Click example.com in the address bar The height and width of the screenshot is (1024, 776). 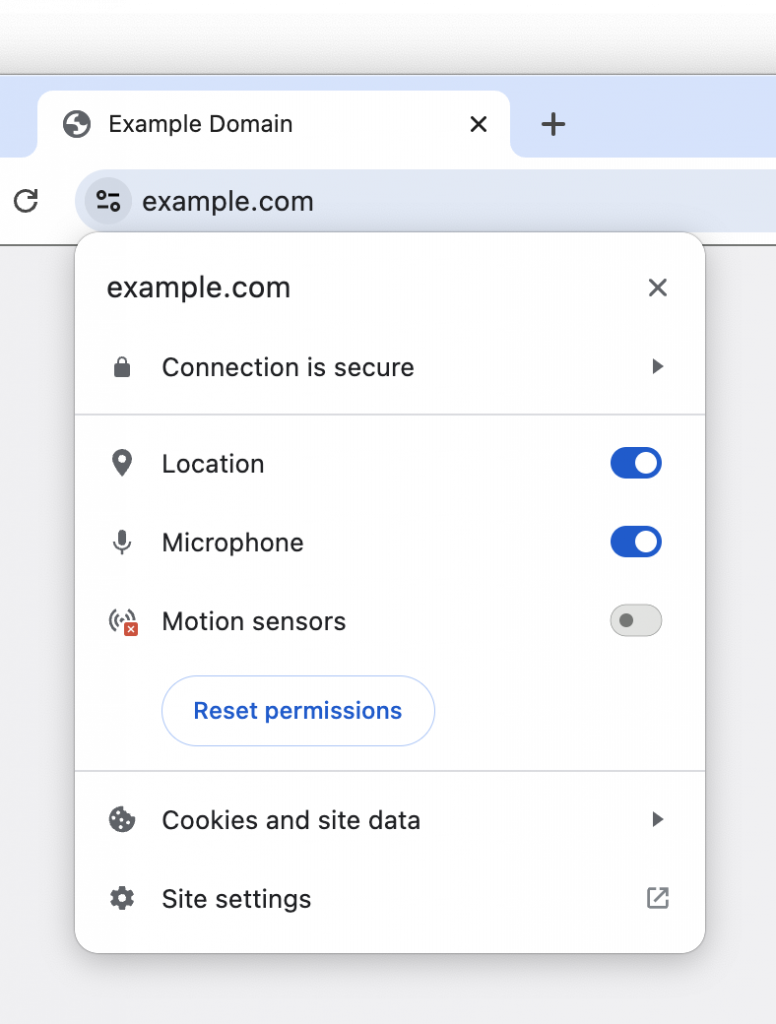228,201
